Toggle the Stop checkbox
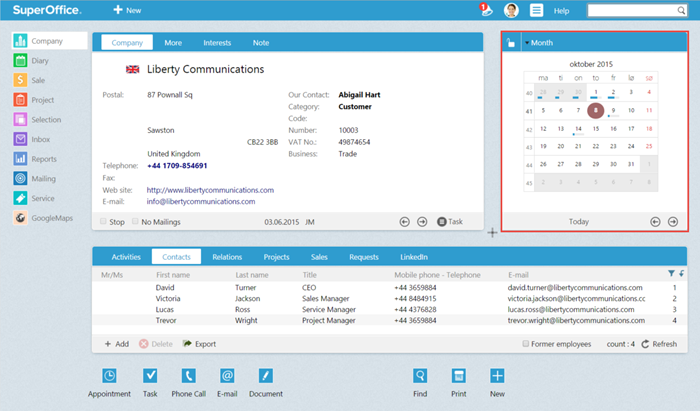Screen dimensions: 700x411 click(103, 221)
